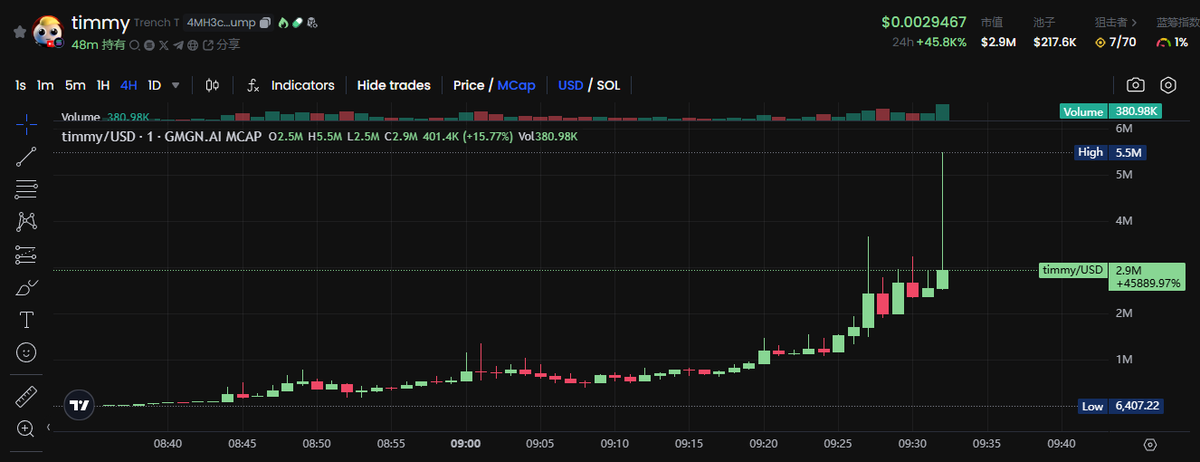
Task: Click the High 5.5M price label
Action: click(1109, 153)
